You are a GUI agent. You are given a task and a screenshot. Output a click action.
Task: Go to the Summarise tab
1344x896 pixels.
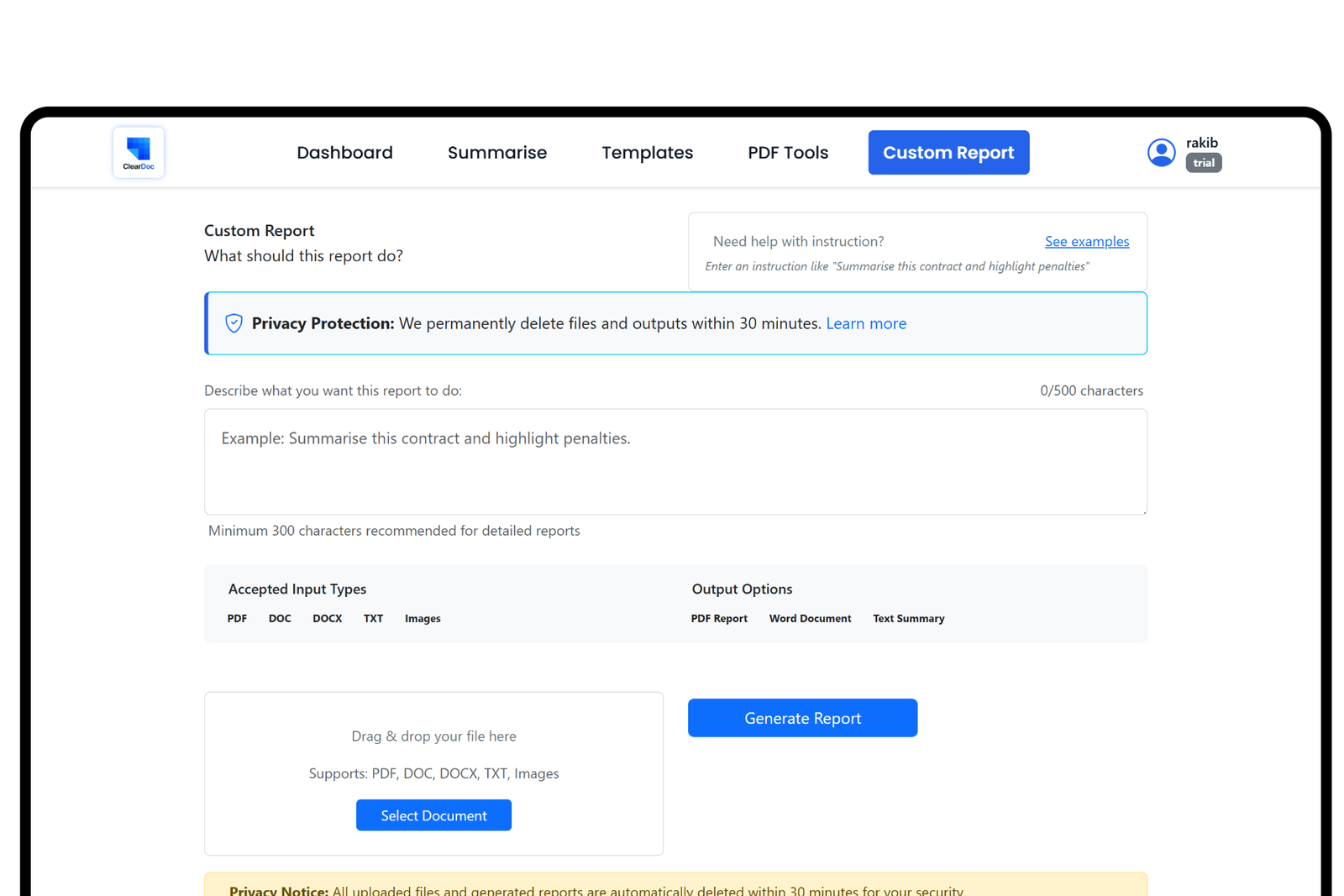[x=496, y=153]
